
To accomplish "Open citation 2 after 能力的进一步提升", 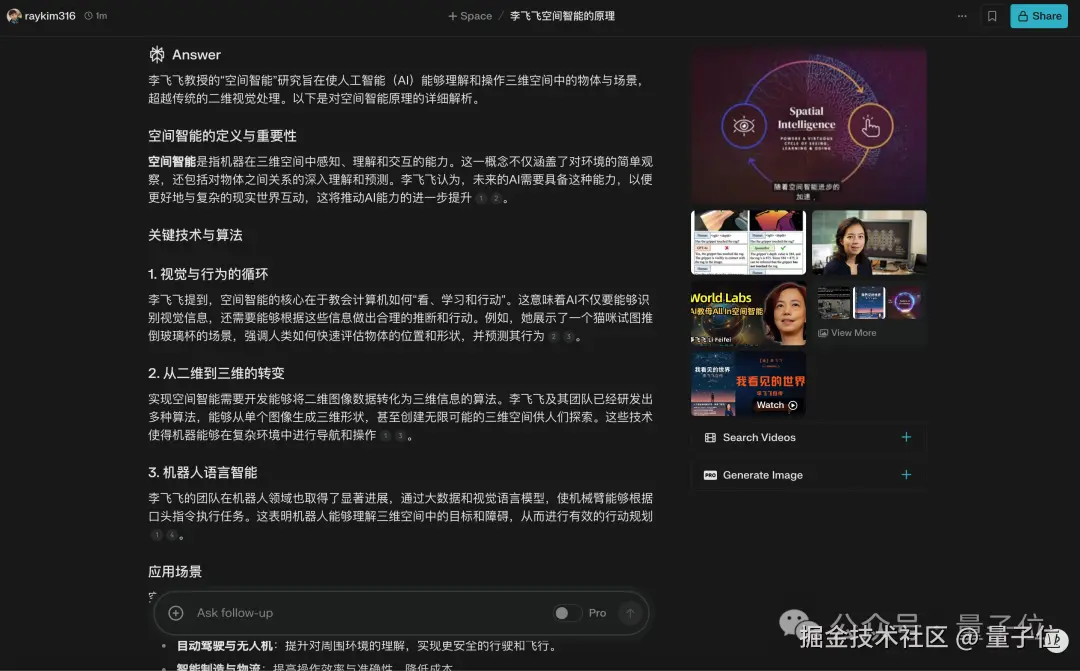I will coord(495,198).
